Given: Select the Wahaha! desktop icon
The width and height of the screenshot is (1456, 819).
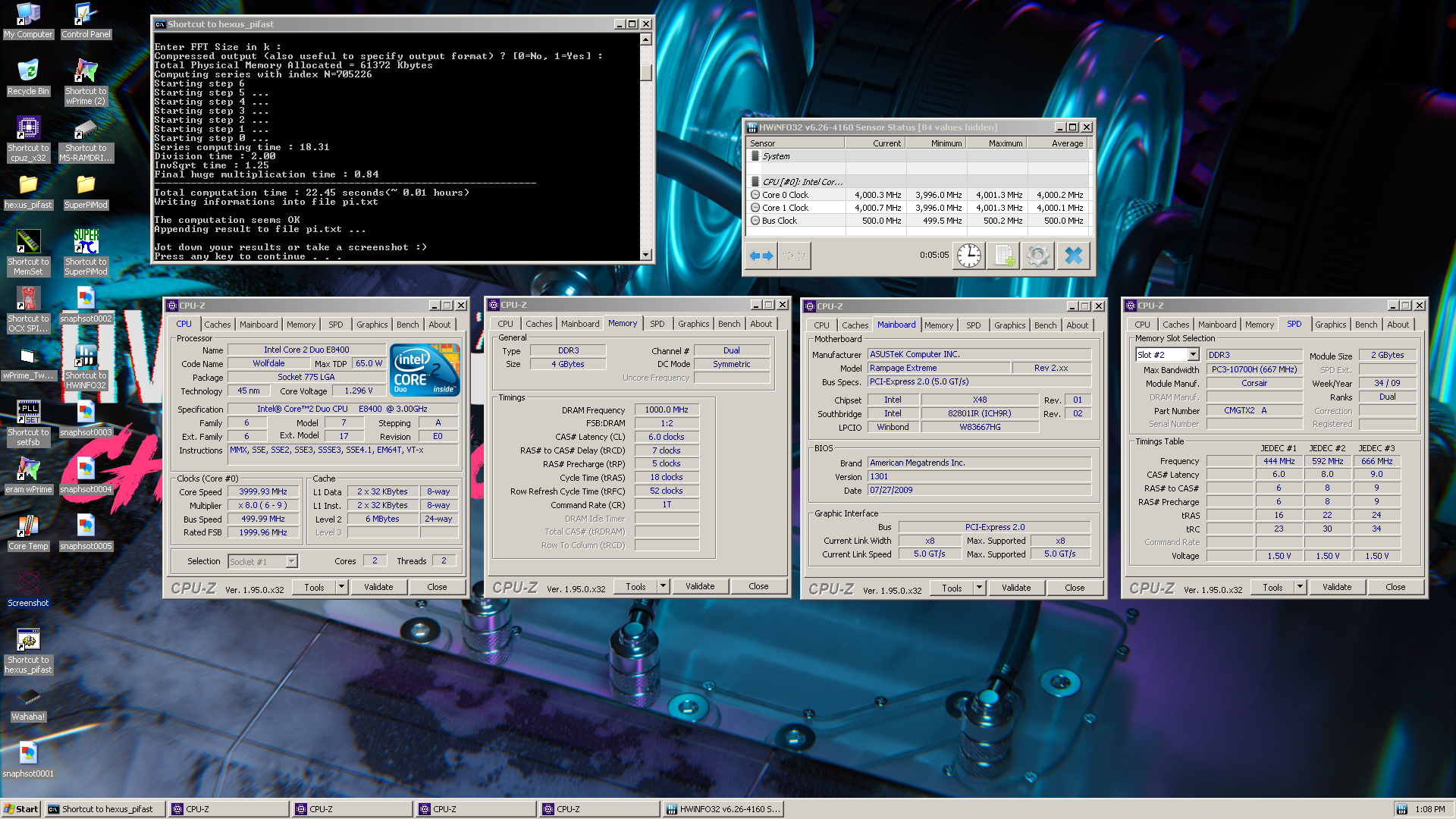Looking at the screenshot, I should [x=28, y=703].
